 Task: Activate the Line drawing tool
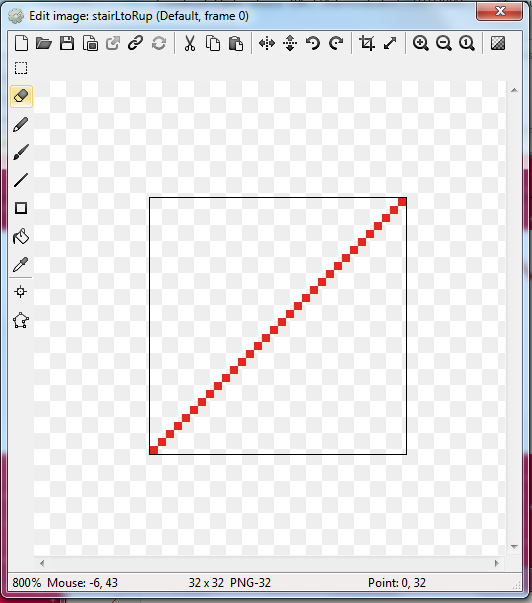(x=21, y=180)
